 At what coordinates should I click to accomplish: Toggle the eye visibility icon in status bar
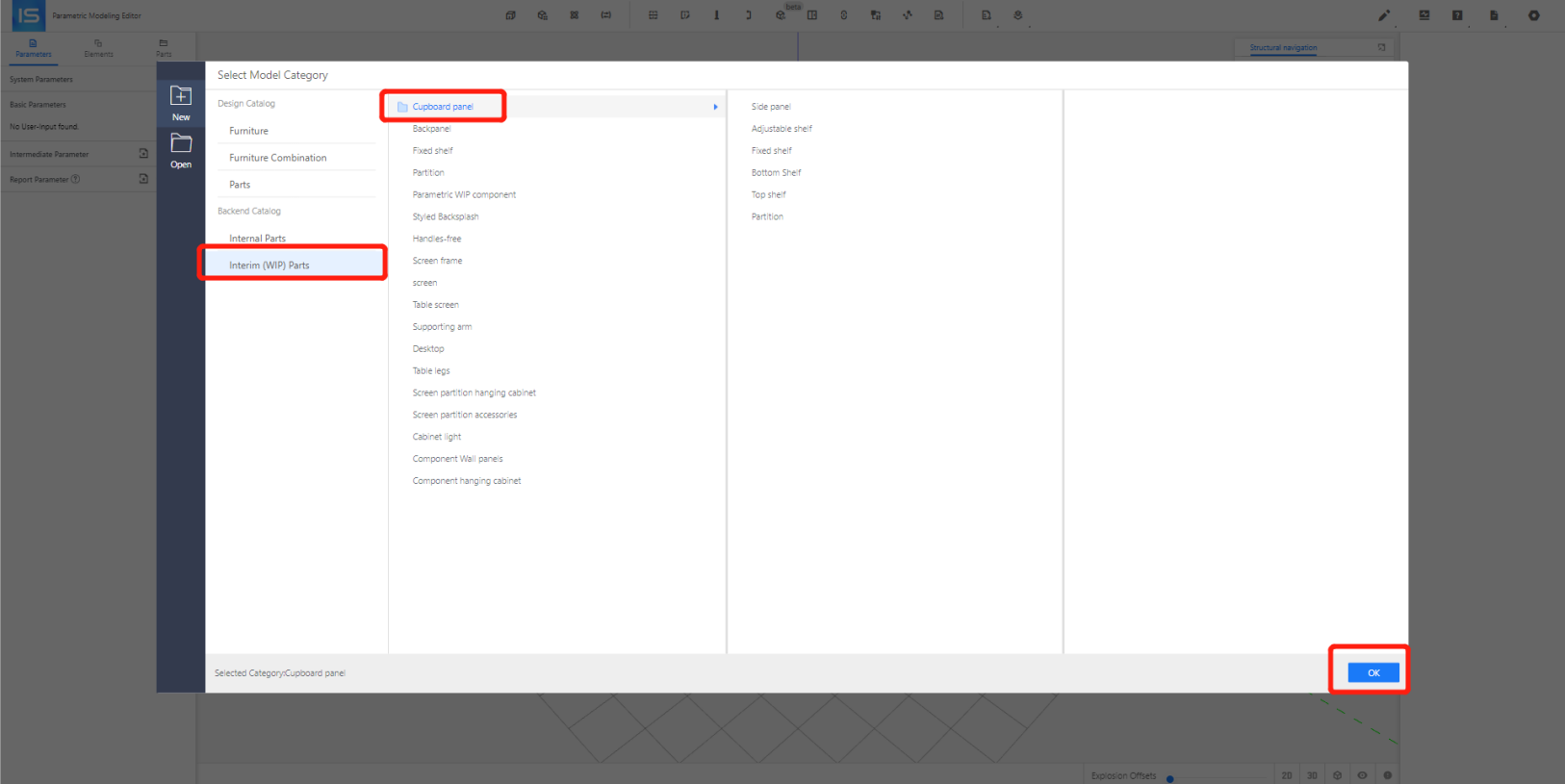1362,775
